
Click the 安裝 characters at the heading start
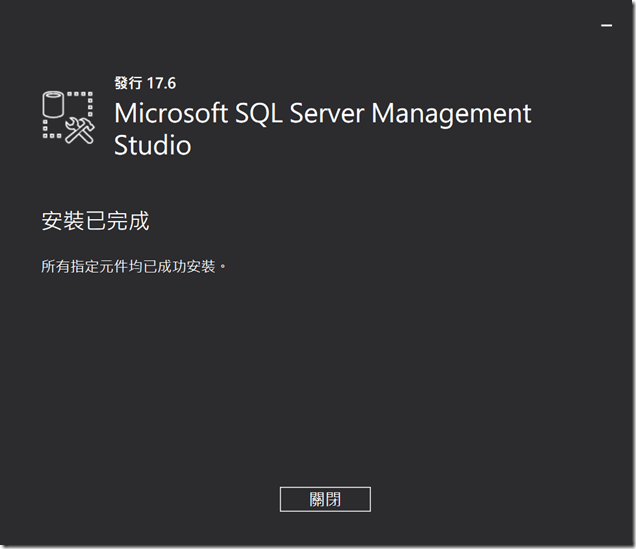tap(63, 221)
